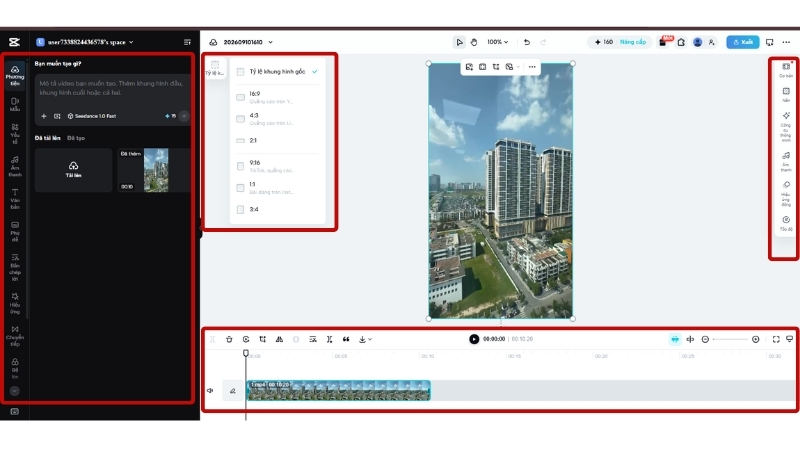The width and height of the screenshot is (800, 450).
Task: Open the user space dropdown
Action: (85, 42)
